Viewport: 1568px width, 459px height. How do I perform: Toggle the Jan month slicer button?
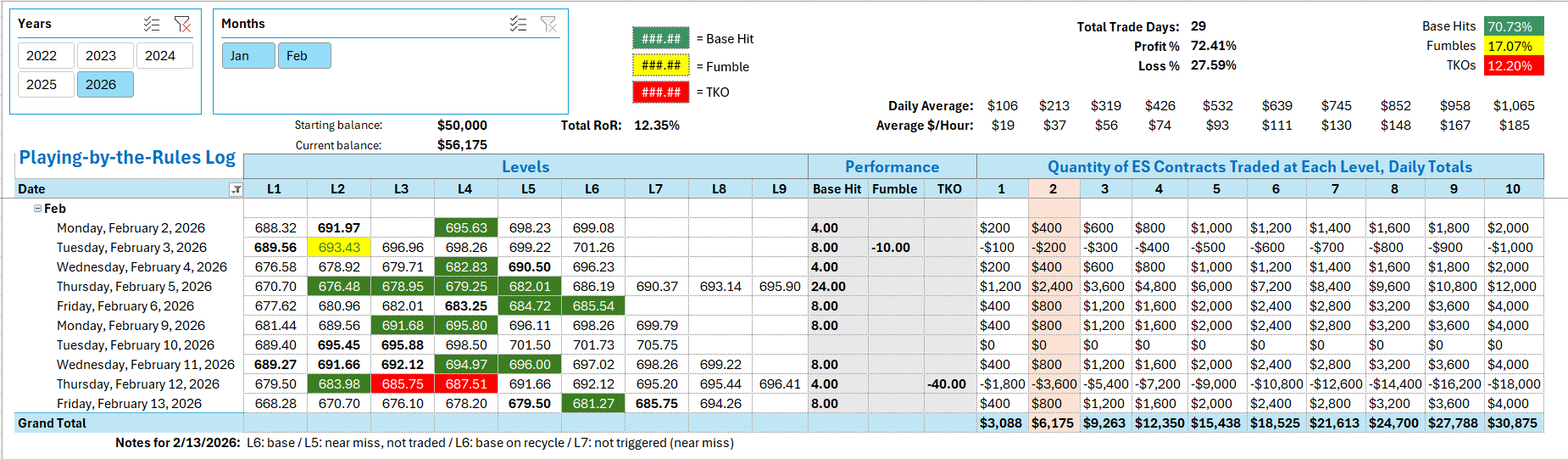[x=247, y=56]
